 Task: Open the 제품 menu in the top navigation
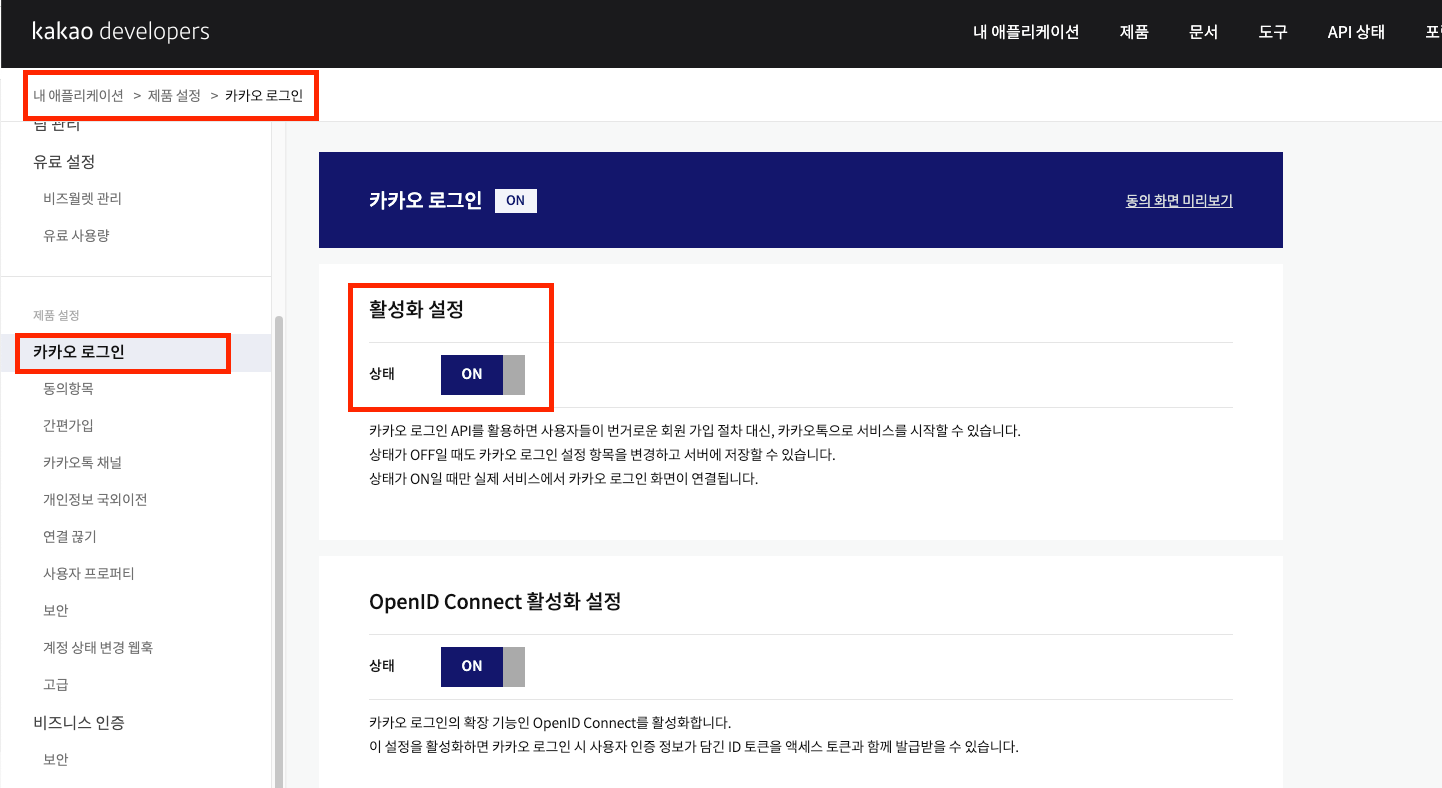click(x=1134, y=32)
